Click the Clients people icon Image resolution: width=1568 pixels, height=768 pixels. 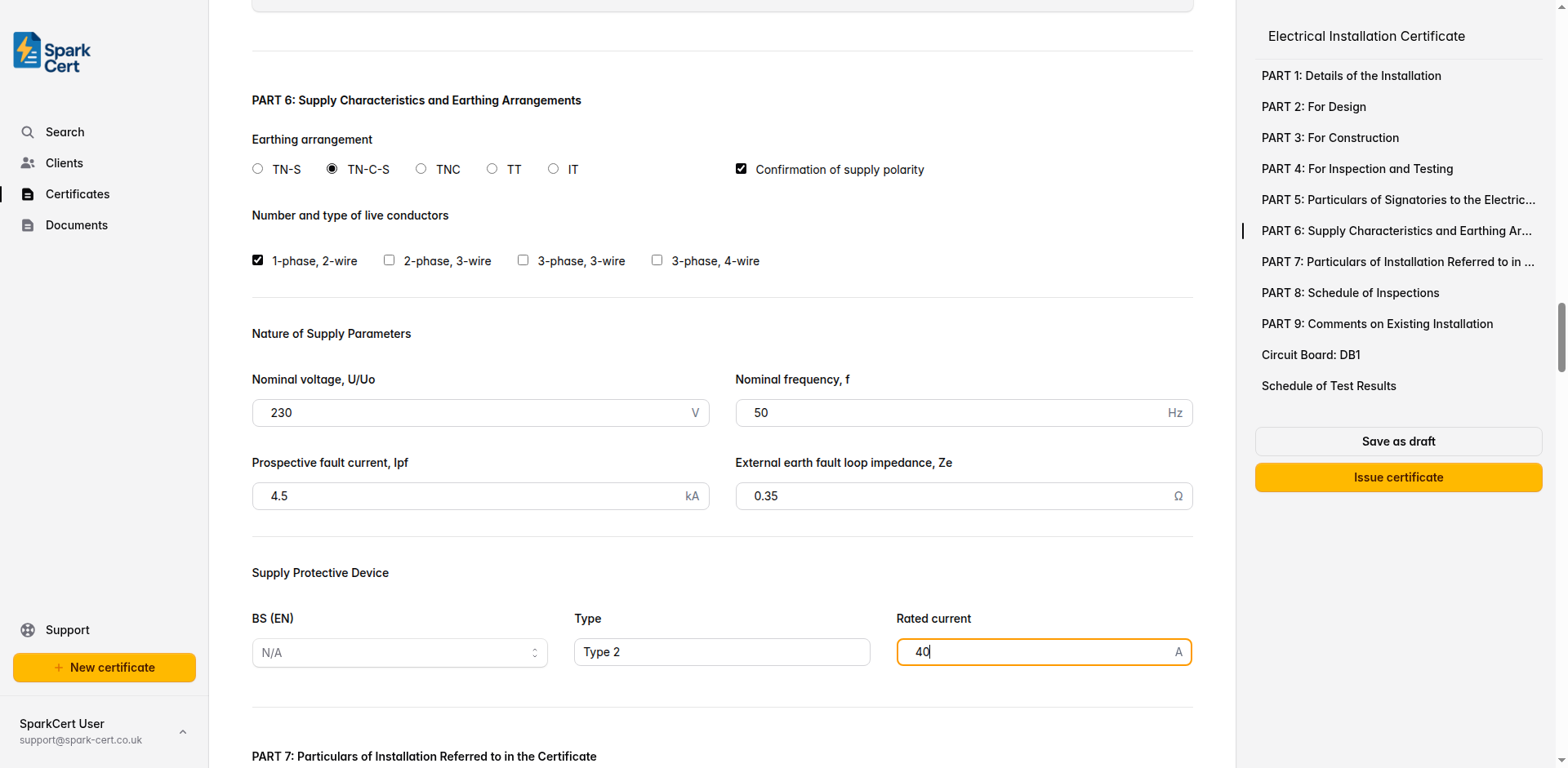point(28,163)
